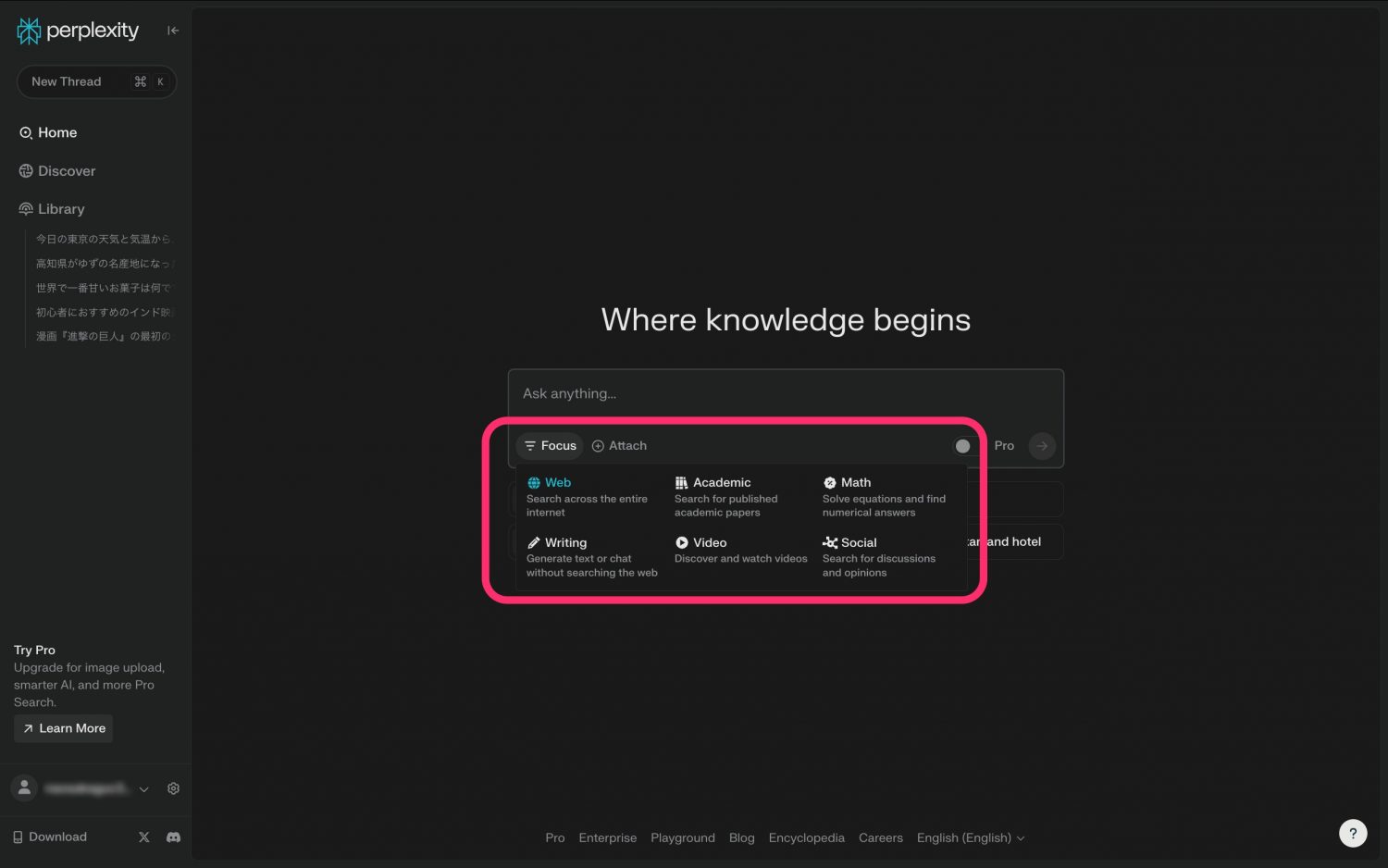Toggle the Pro search switch

coord(967,446)
